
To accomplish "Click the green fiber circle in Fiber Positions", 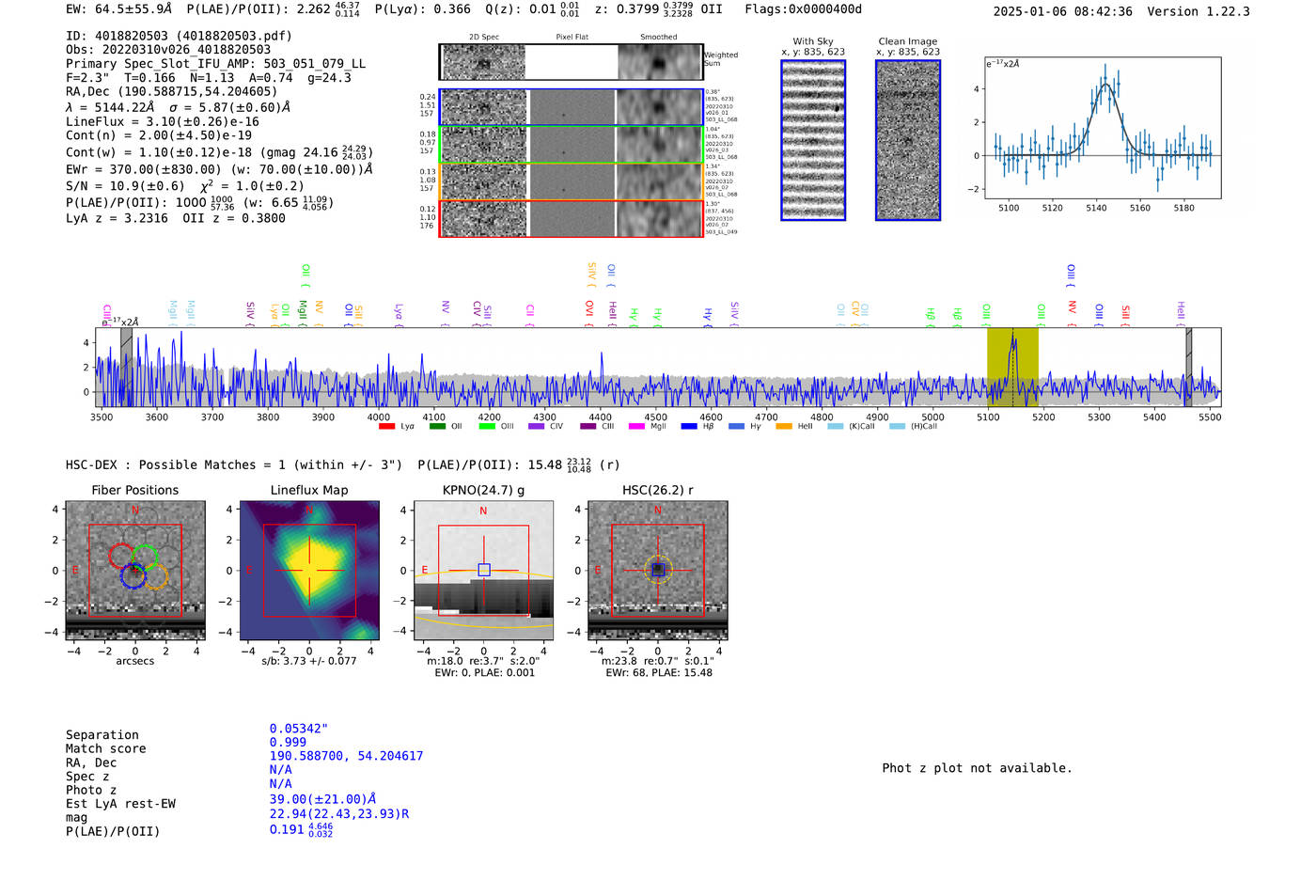I will pyautogui.click(x=145, y=557).
